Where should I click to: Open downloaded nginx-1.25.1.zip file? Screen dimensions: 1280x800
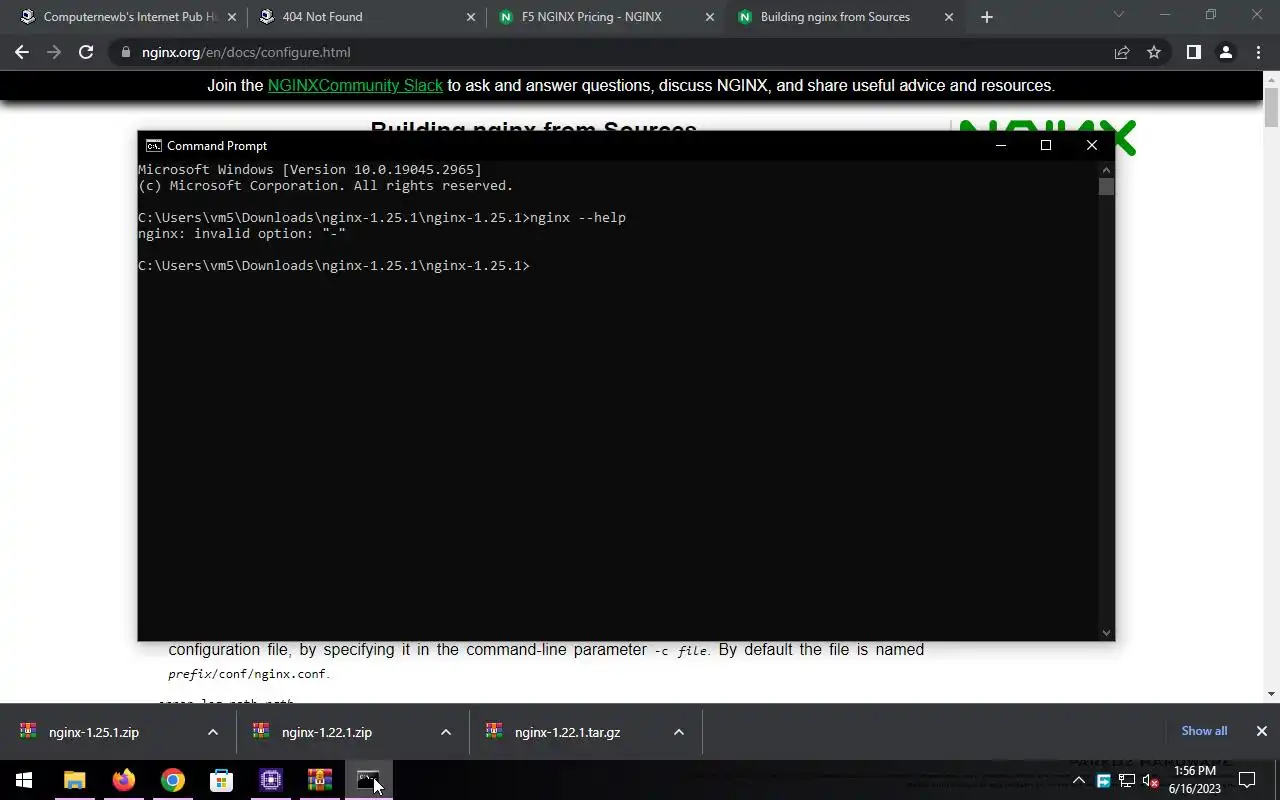96,732
